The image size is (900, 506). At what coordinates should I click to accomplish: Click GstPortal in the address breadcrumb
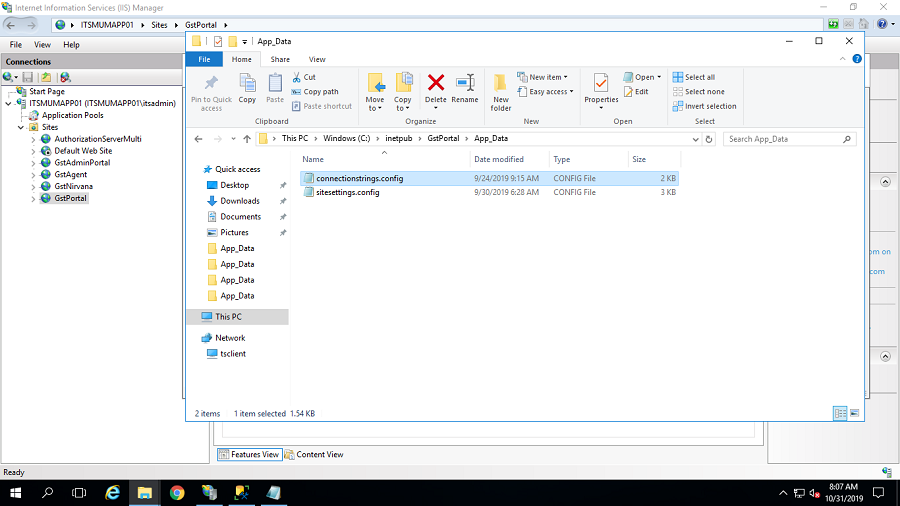443,138
